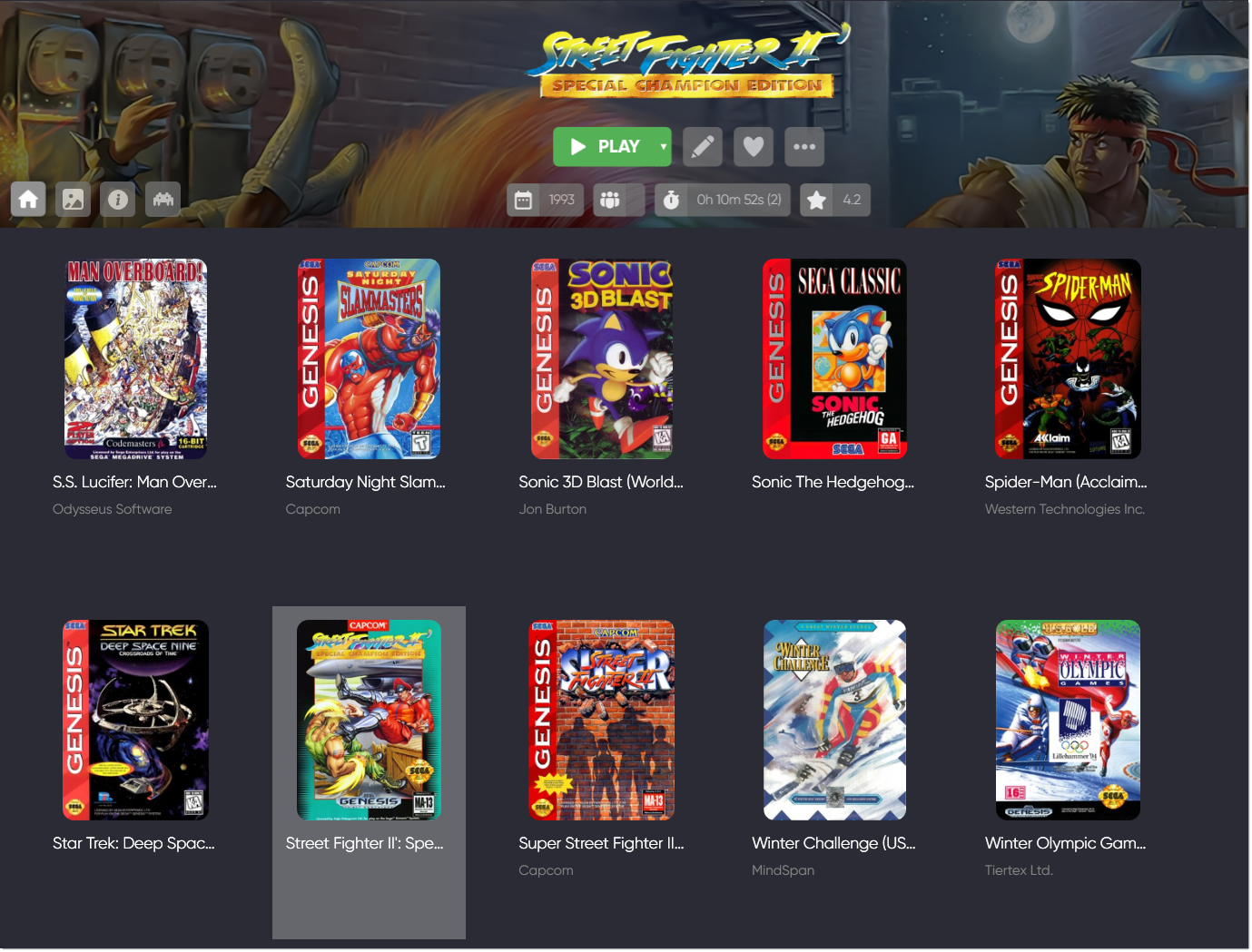Select the Winter Challenge cover art
Screen dimensions: 1252x952
(x=834, y=721)
